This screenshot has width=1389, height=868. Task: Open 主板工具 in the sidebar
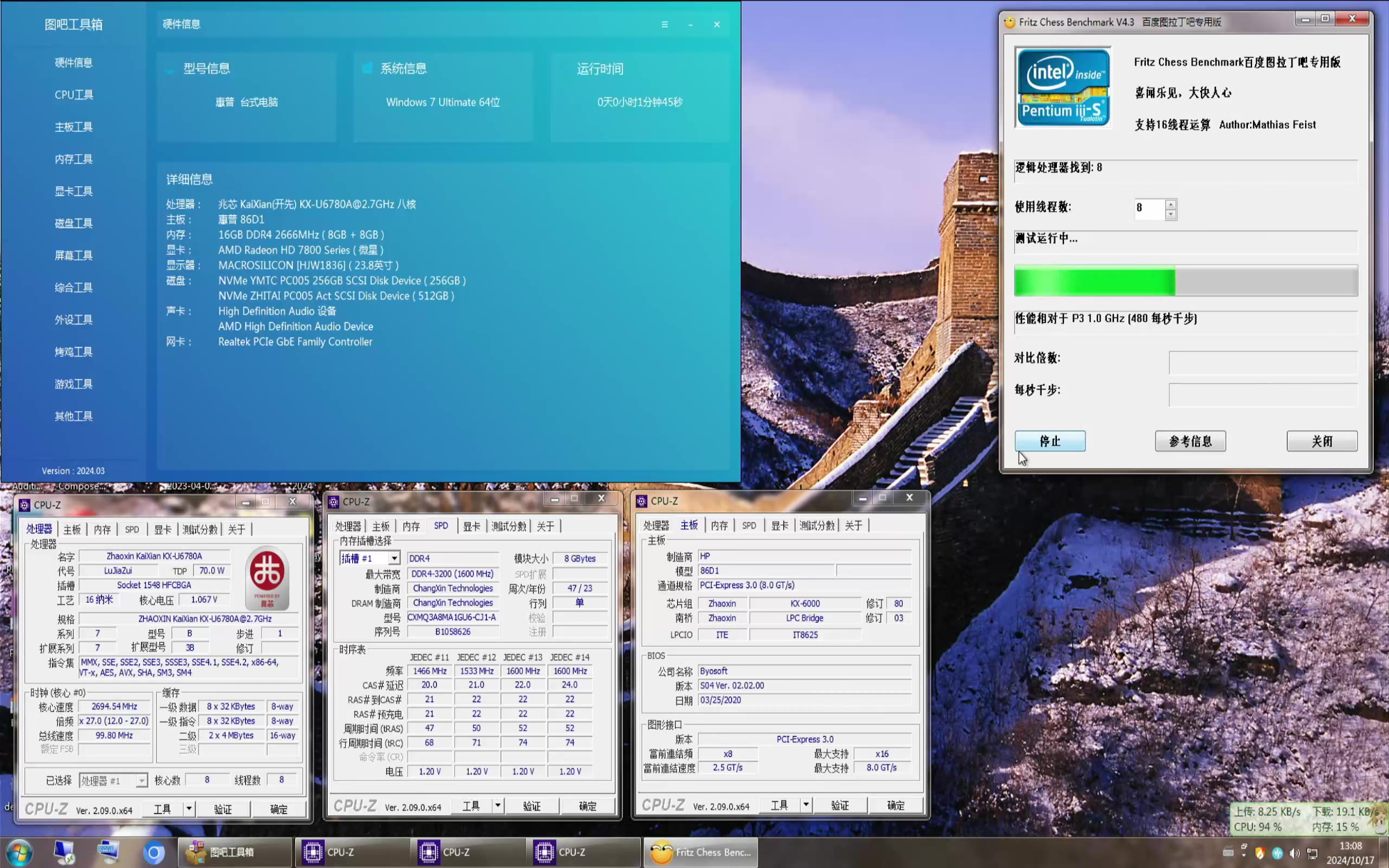point(74,127)
